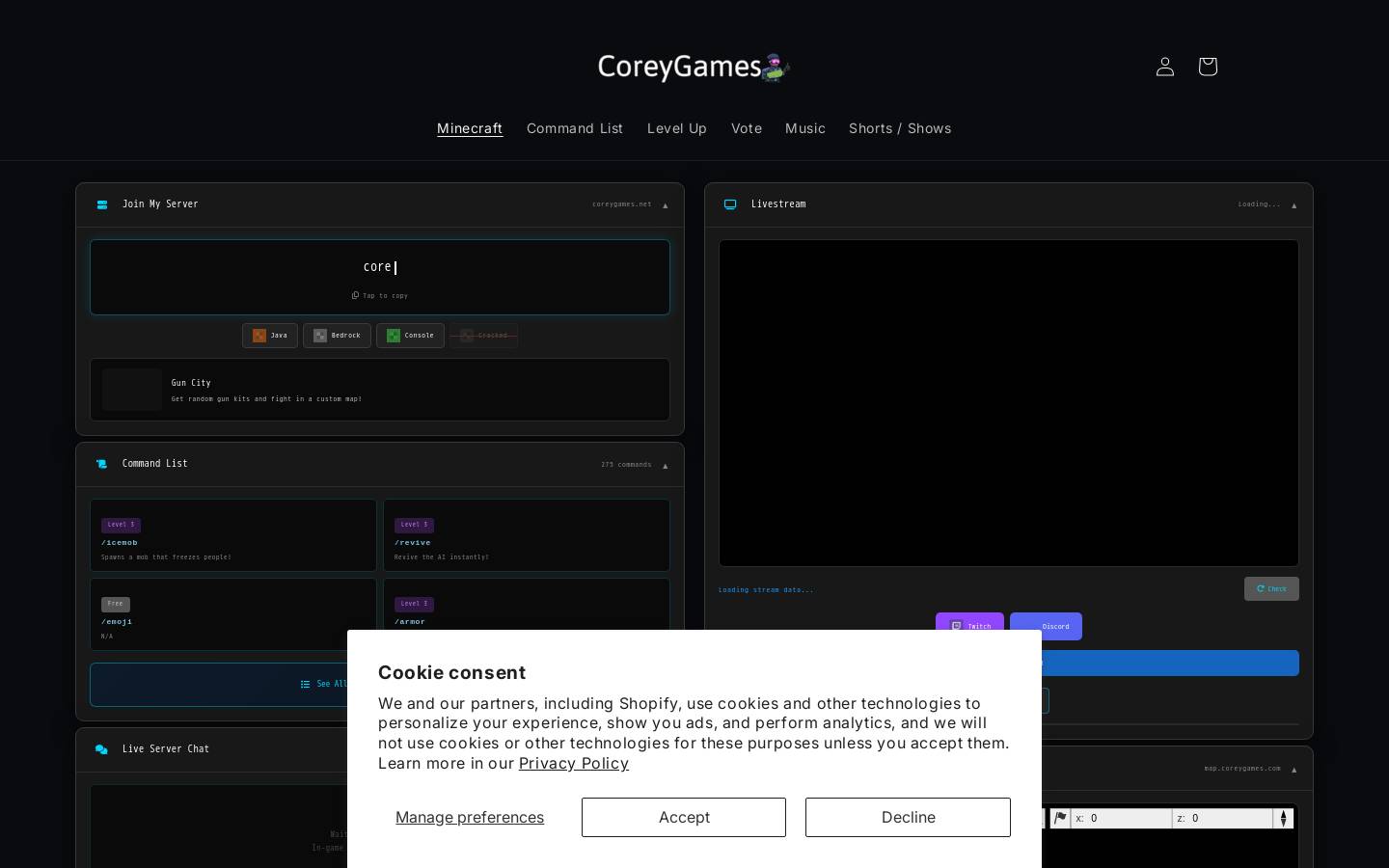Click the list icon beside See All
The height and width of the screenshot is (868, 1389).
tap(305, 684)
